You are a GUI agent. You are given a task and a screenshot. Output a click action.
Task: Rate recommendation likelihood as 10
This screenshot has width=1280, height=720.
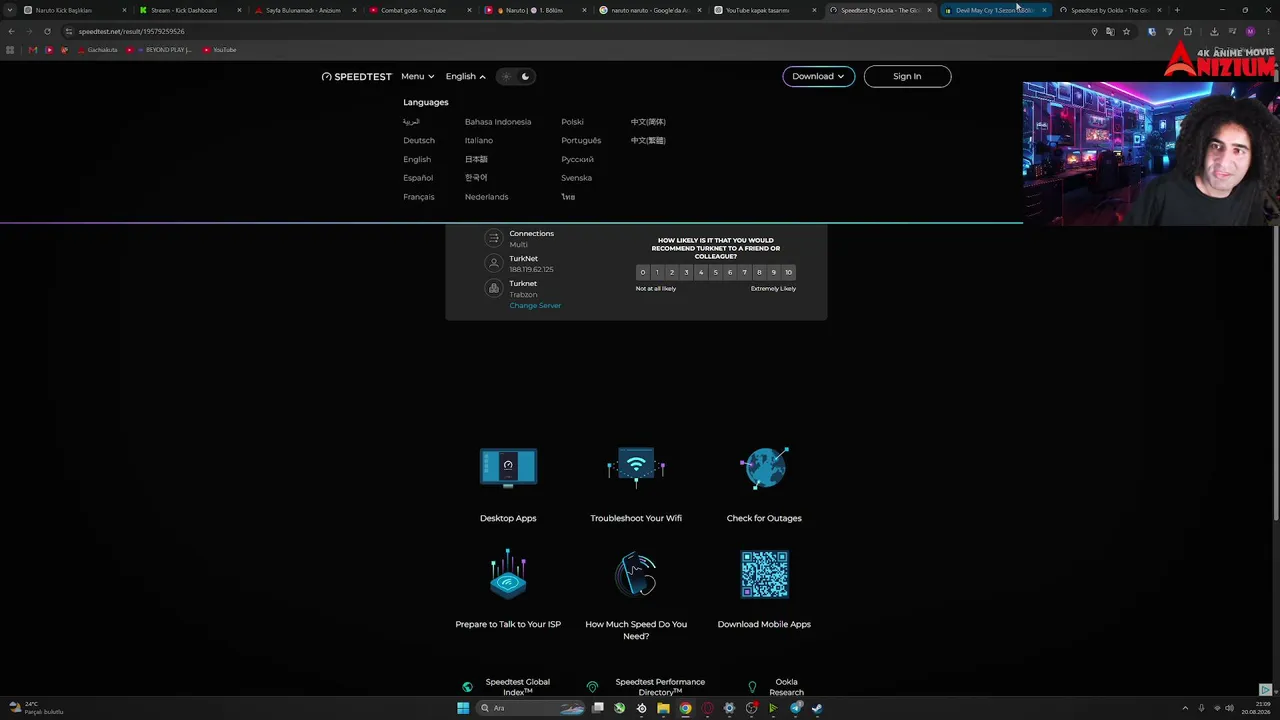point(788,272)
